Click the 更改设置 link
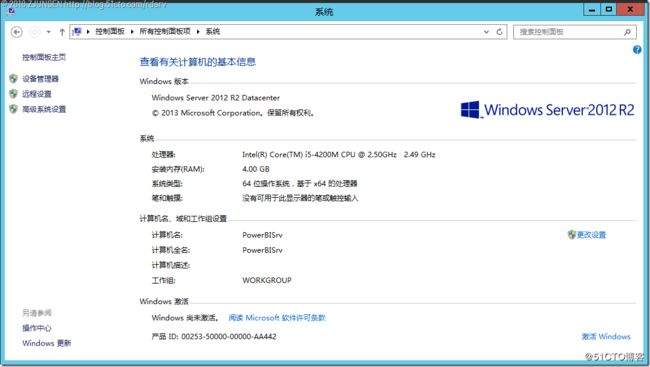 591,235
